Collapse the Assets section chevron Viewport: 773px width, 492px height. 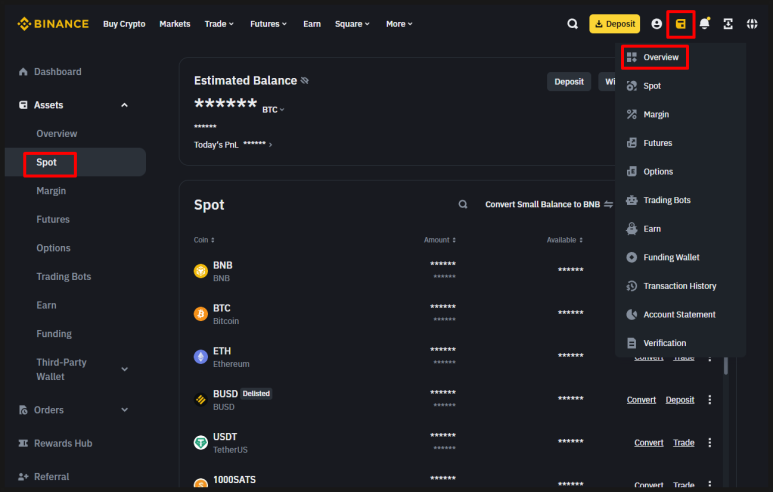(124, 105)
